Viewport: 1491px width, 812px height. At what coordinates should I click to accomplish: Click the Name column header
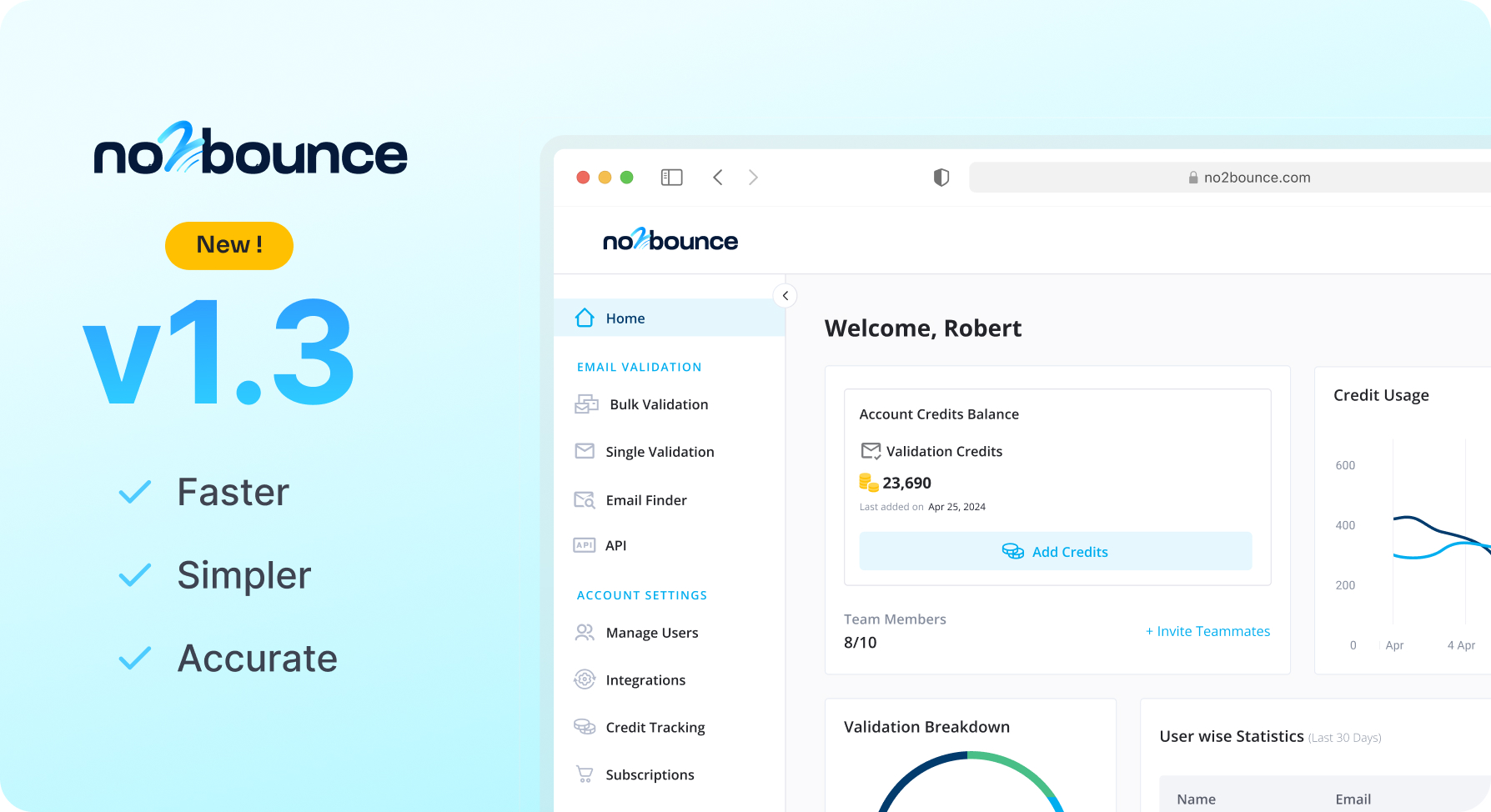click(x=1196, y=799)
